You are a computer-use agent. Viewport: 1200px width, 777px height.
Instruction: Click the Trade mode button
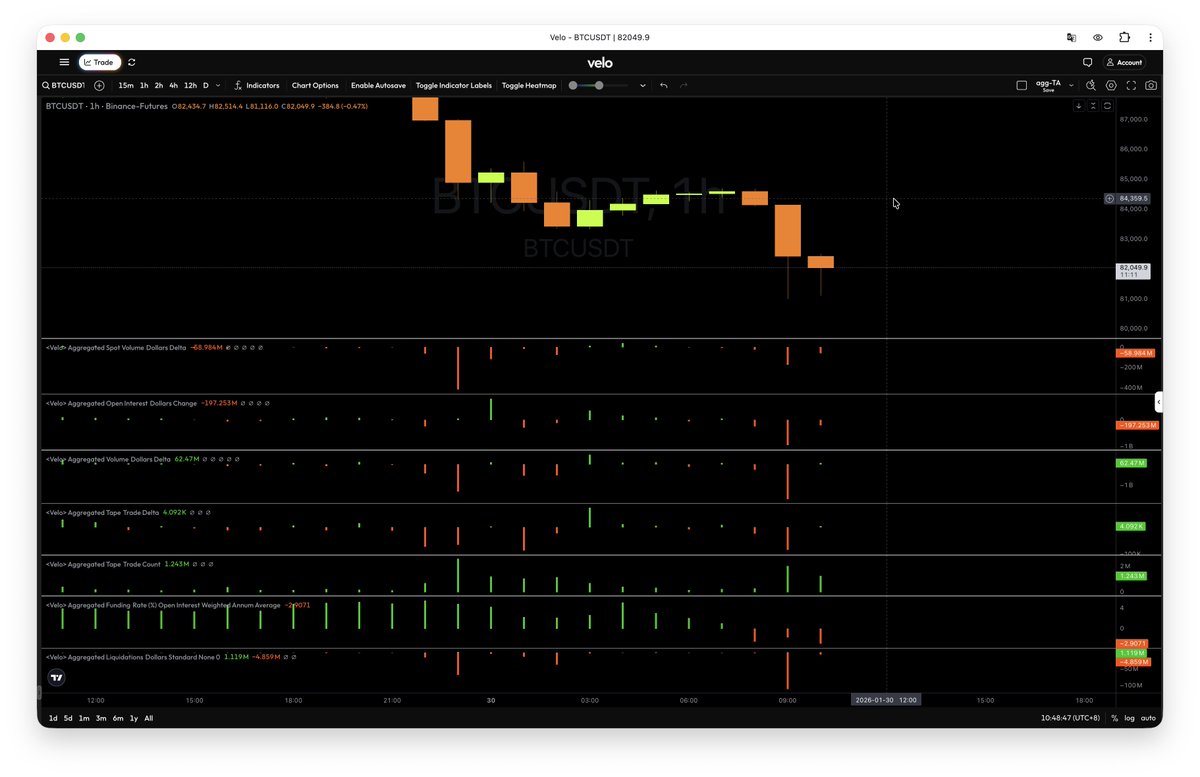(x=100, y=62)
